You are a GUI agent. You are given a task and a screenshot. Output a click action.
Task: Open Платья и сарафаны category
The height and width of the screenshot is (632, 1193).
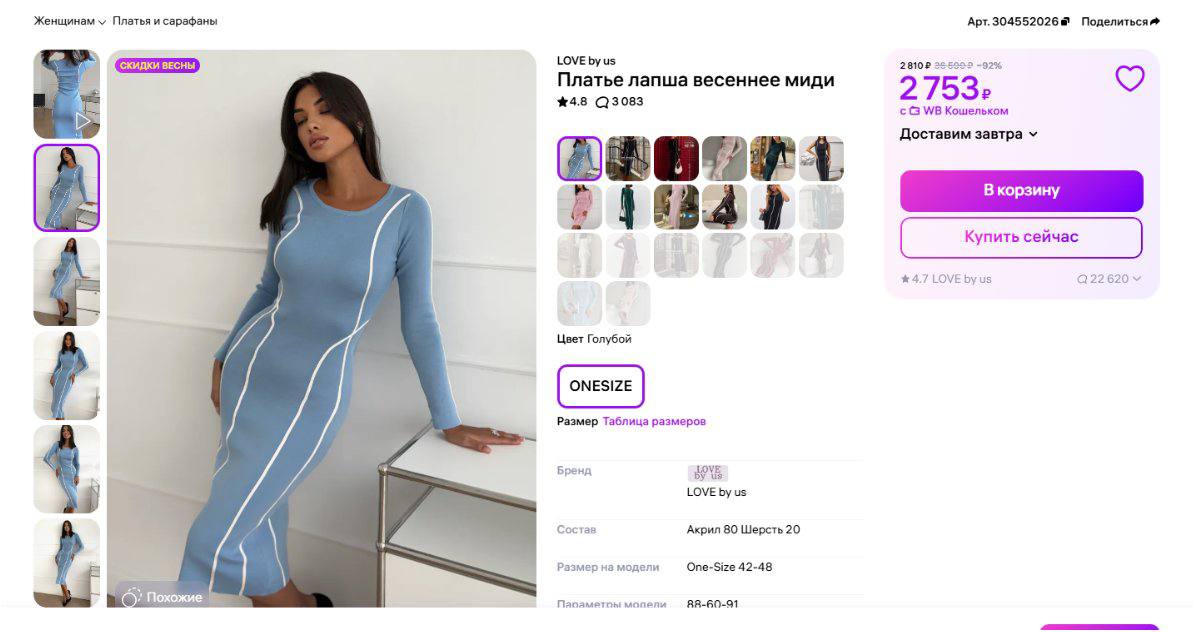(164, 21)
